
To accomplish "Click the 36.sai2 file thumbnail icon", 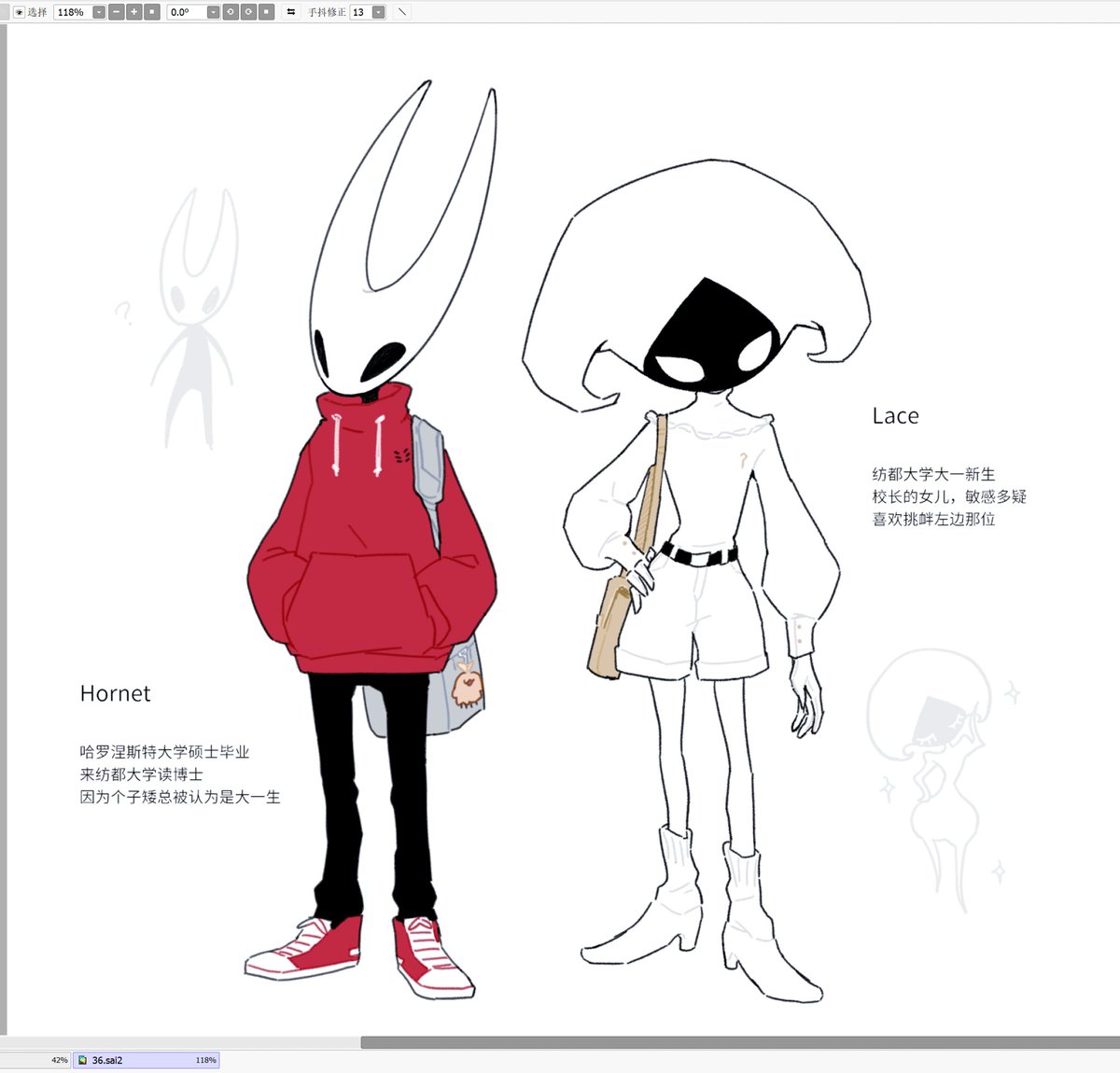I will [x=82, y=1060].
